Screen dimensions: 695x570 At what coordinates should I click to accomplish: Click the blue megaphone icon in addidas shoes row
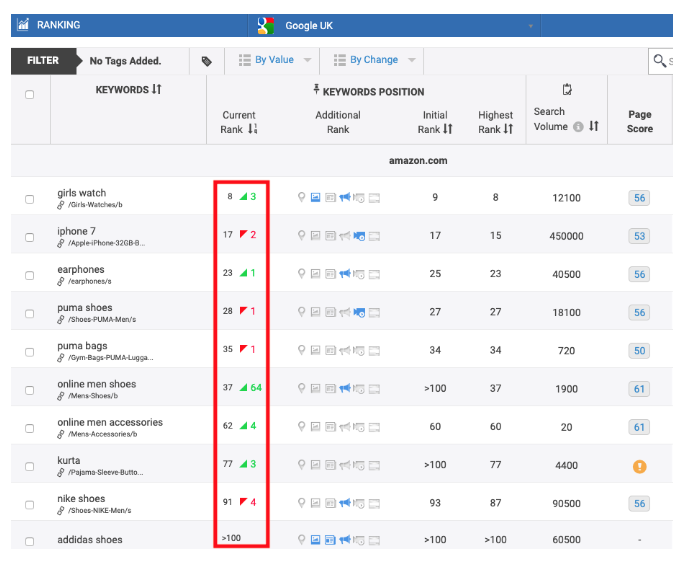pyautogui.click(x=345, y=540)
